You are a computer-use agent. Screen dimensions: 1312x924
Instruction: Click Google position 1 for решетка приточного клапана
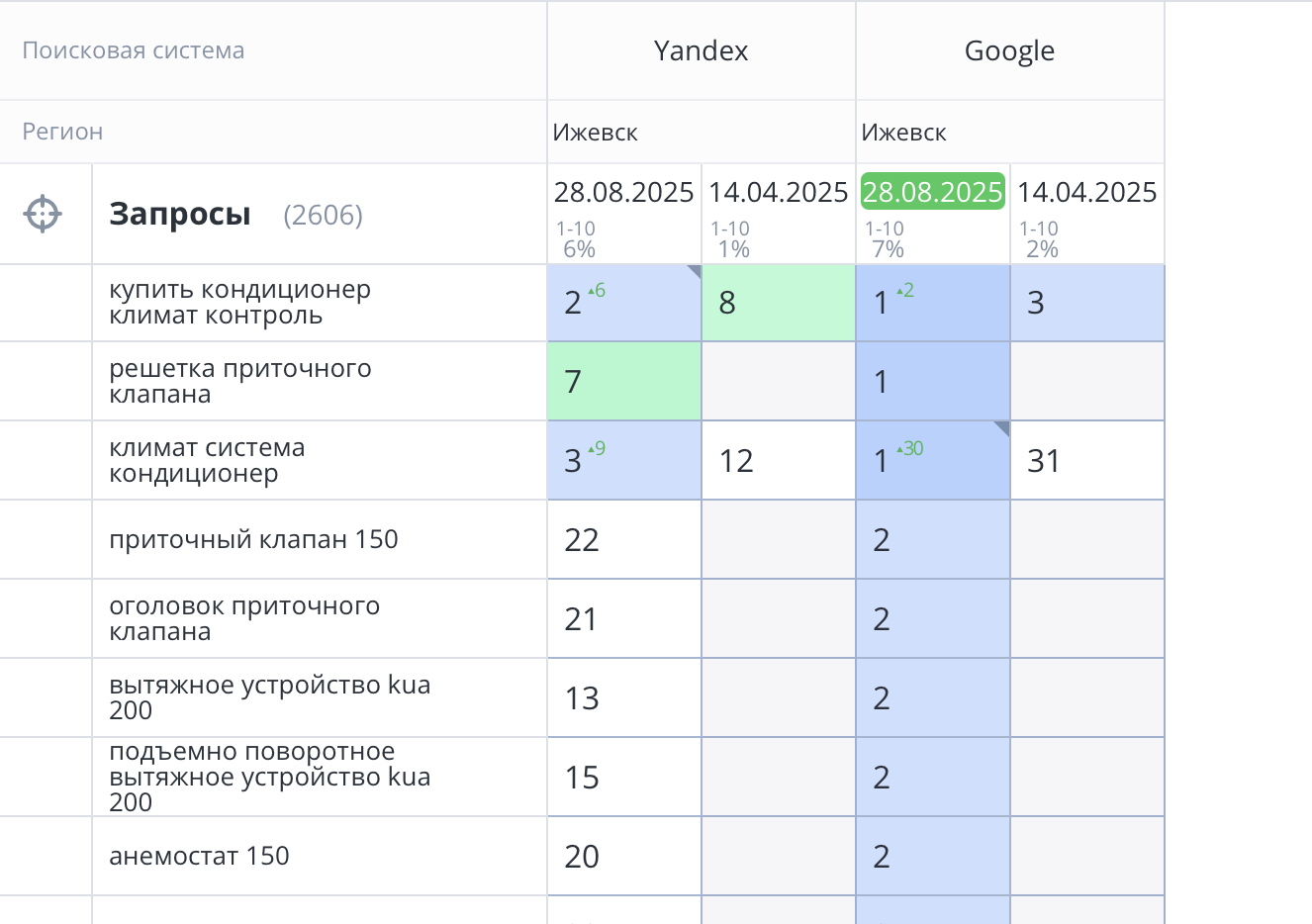pyautogui.click(x=933, y=382)
